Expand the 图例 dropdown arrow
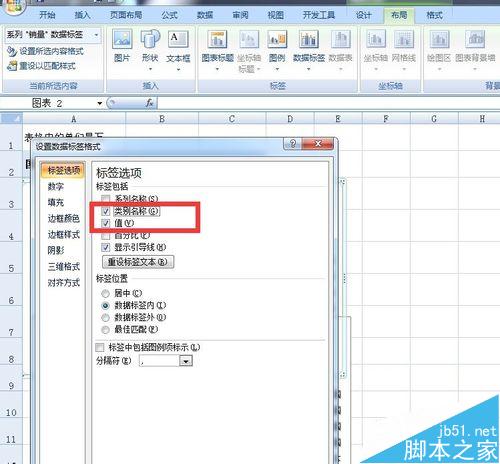 coord(277,69)
